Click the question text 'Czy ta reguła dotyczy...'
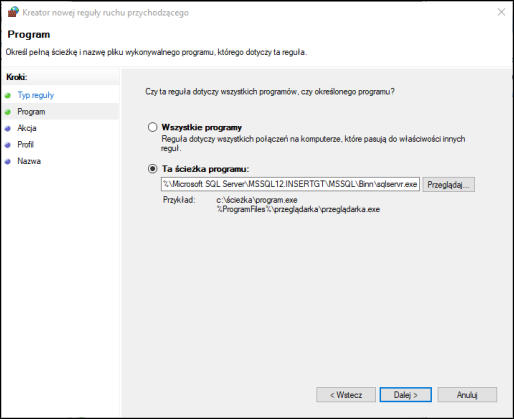This screenshot has height=419, width=514. click(x=270, y=91)
